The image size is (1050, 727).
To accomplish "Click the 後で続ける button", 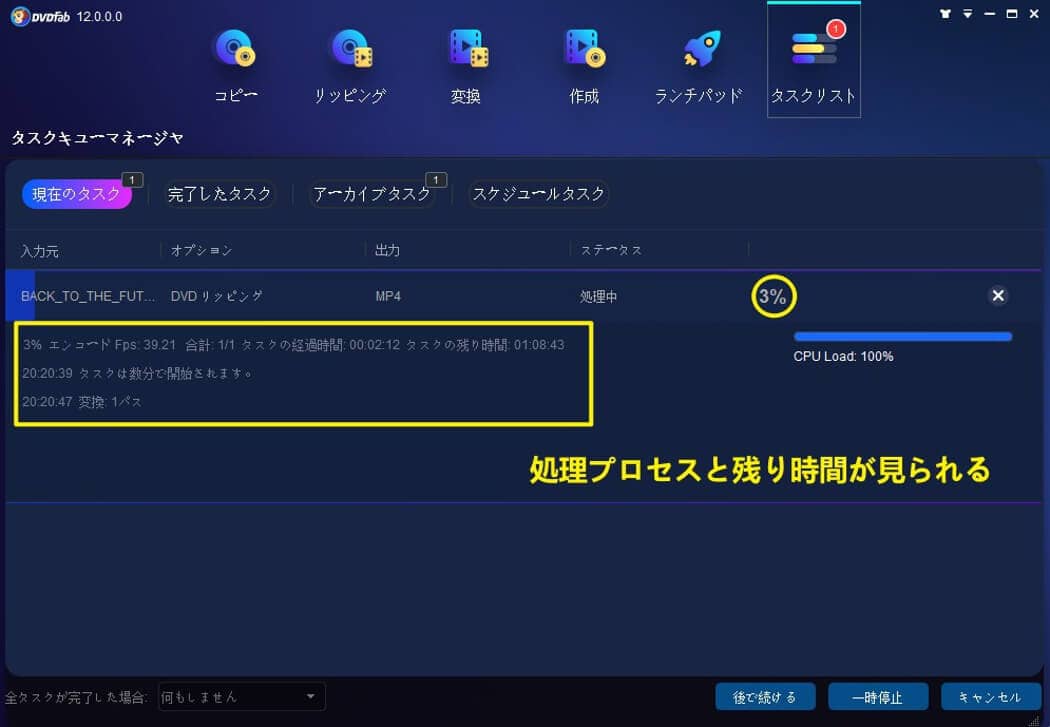I will pos(765,697).
